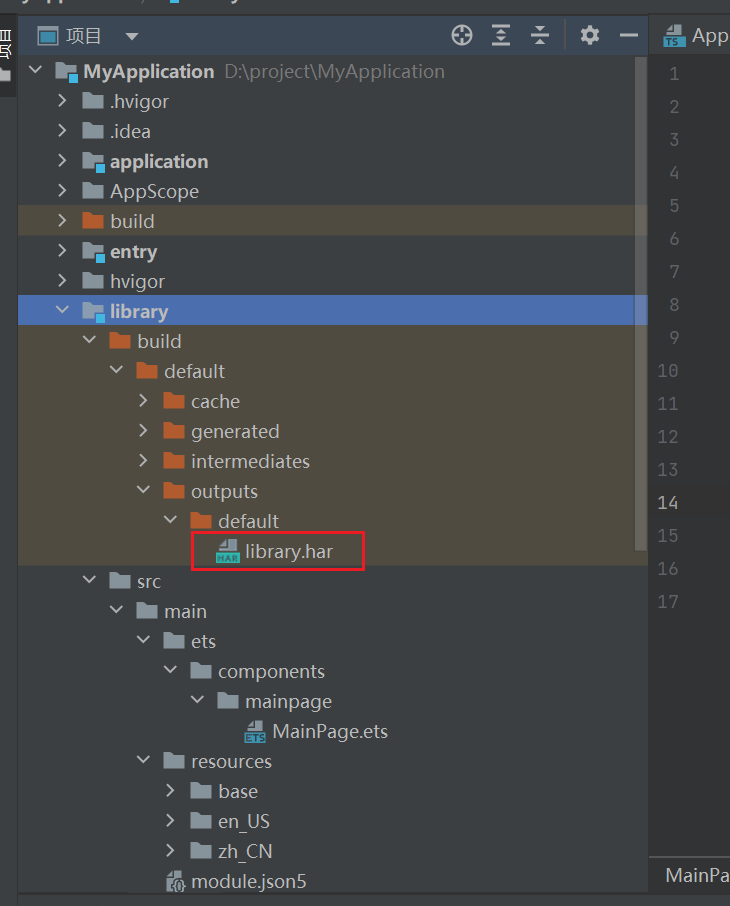This screenshot has height=906, width=730.
Task: Hide the project panel with the minus icon
Action: pyautogui.click(x=628, y=36)
